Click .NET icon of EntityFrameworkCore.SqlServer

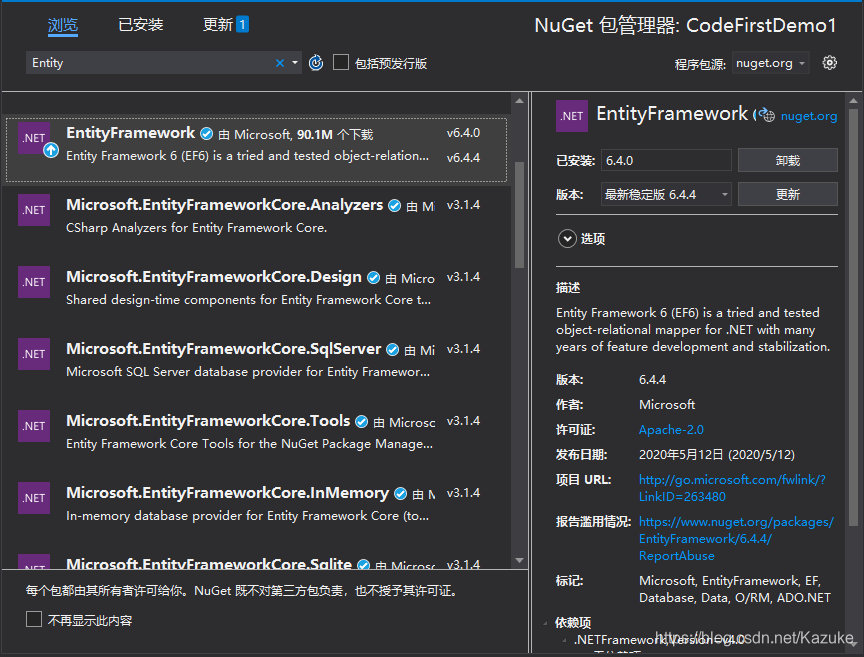34,354
